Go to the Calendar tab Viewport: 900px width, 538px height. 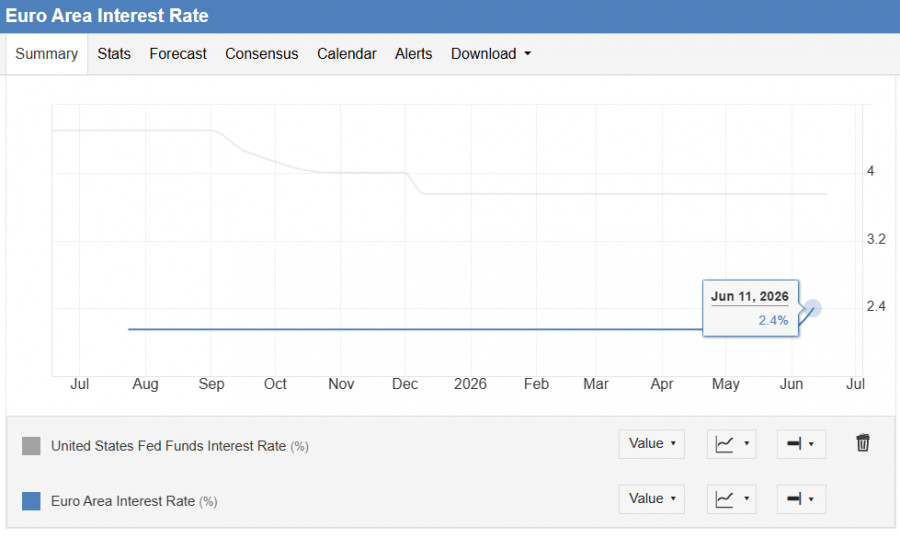coord(347,54)
